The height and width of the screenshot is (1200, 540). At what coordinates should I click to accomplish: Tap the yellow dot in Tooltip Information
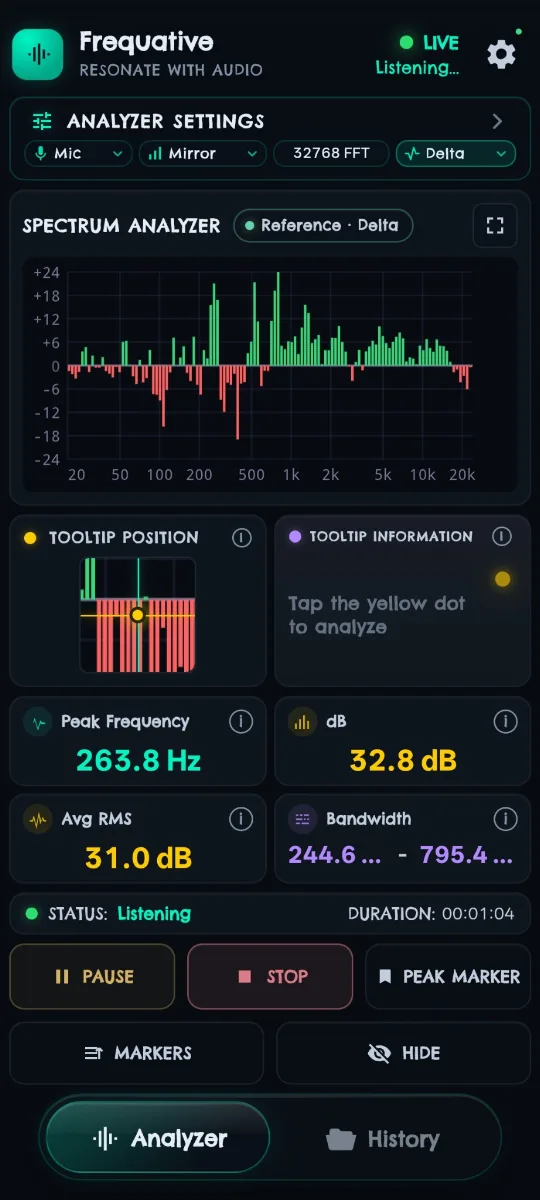coord(503,579)
